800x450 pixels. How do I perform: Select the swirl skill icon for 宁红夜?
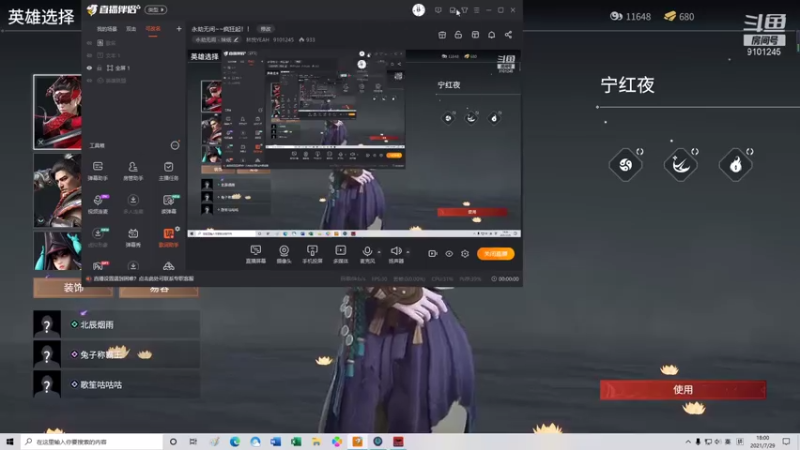(x=626, y=164)
